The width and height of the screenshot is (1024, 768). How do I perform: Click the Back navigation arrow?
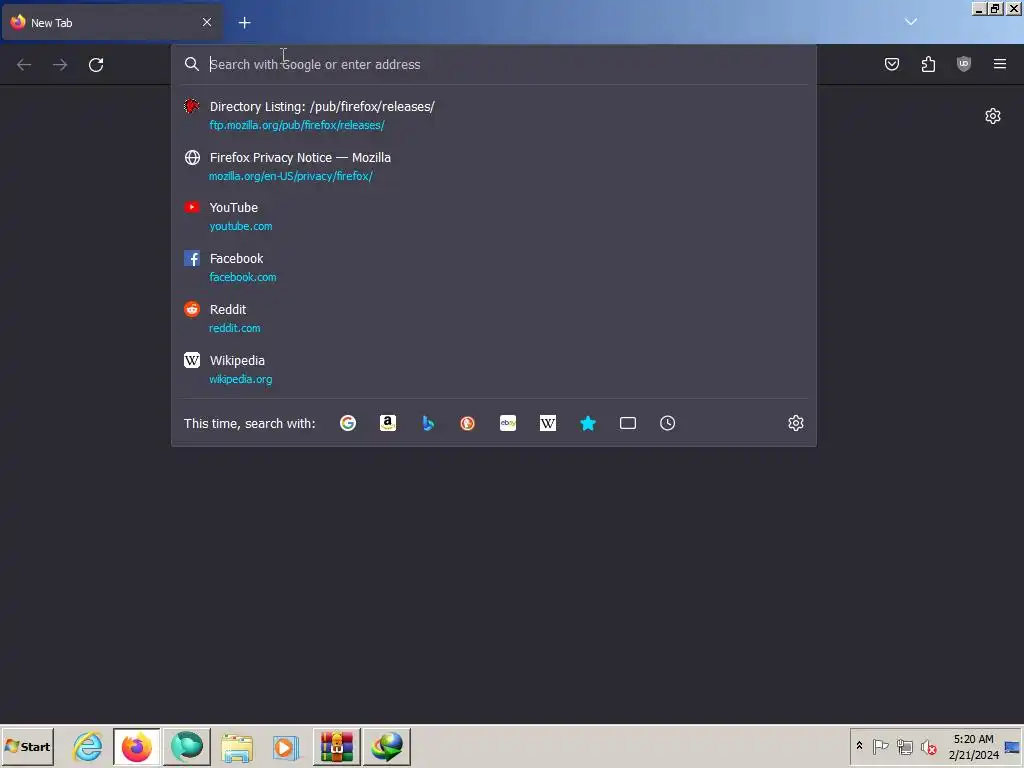click(x=24, y=65)
